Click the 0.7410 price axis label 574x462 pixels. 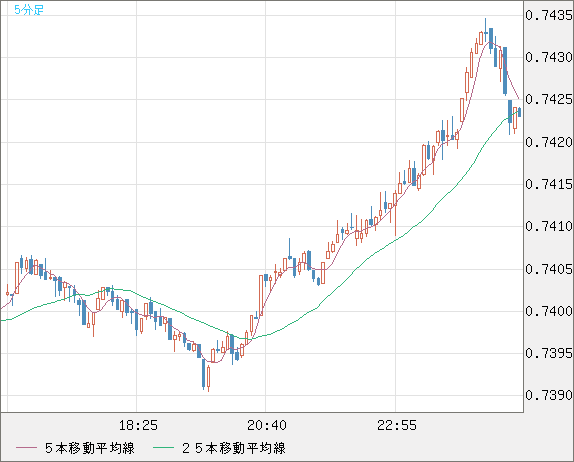tap(549, 226)
